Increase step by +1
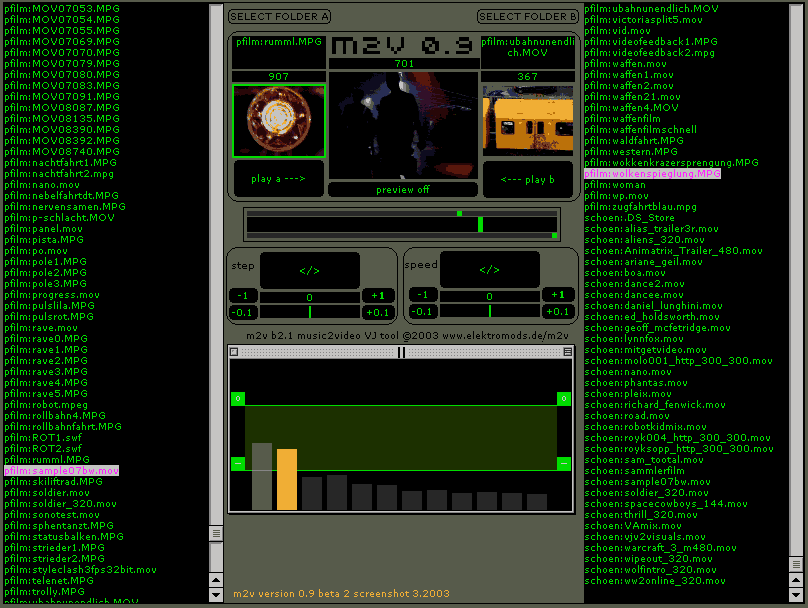 tap(377, 295)
